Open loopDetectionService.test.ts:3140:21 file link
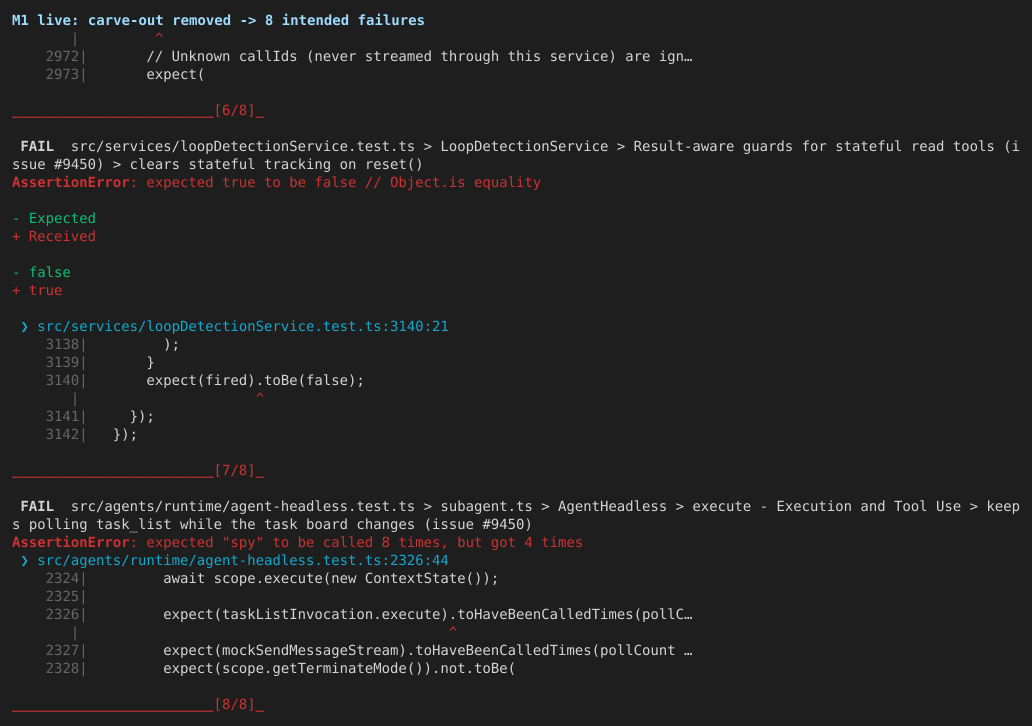Viewport: 1032px width, 726px height. pos(243,326)
